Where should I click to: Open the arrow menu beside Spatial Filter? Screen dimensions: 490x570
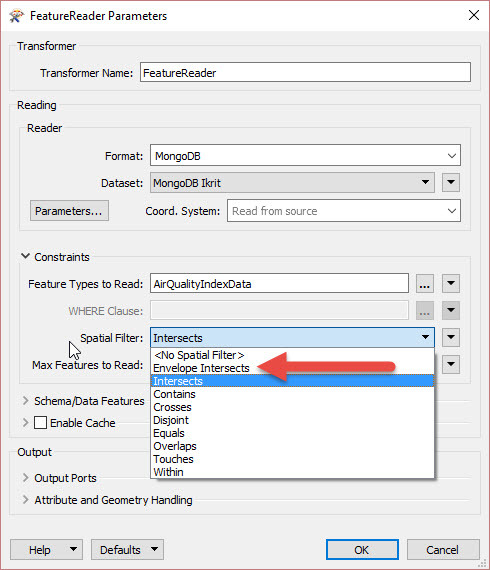pos(451,337)
